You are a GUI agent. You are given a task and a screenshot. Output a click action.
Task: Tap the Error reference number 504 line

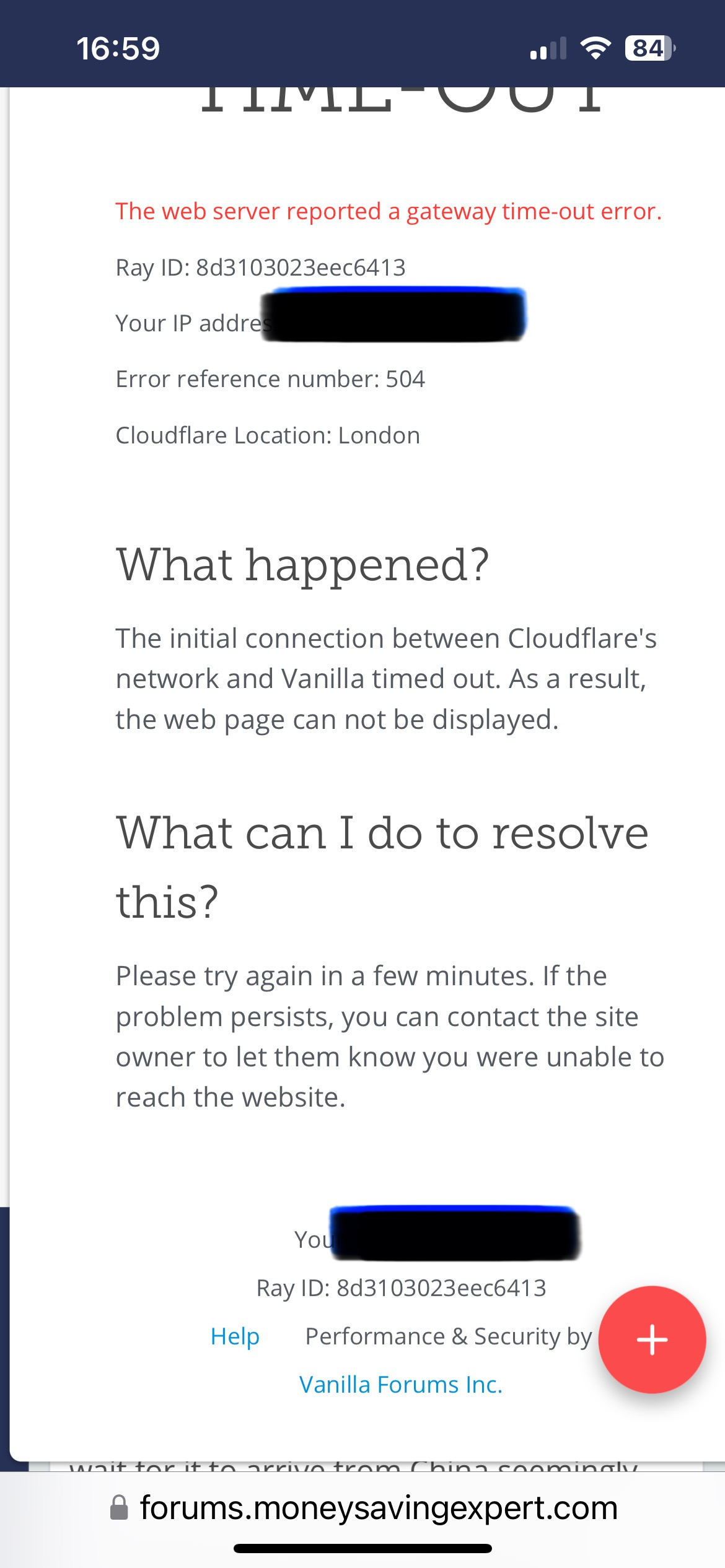point(270,379)
